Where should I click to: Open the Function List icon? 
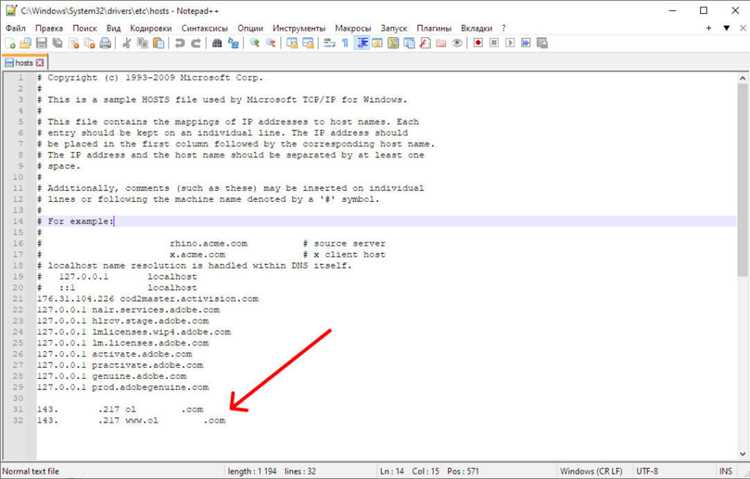coord(425,43)
